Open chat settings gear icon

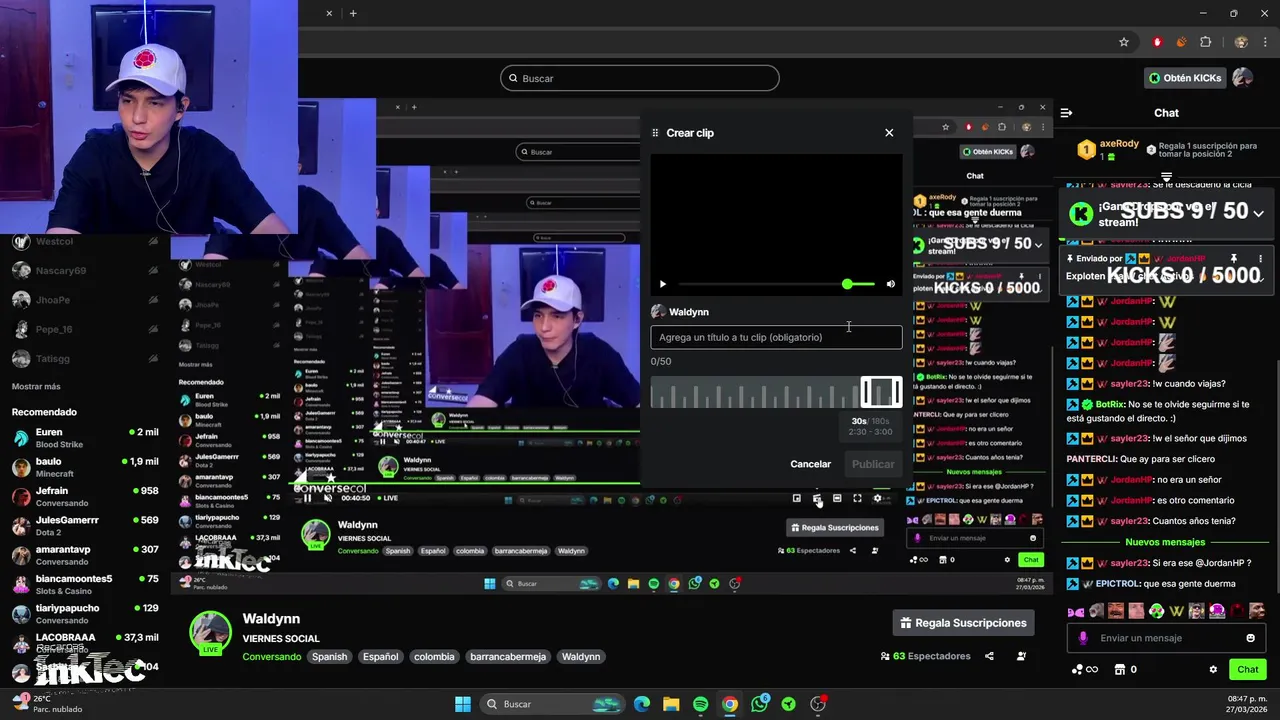click(1213, 670)
